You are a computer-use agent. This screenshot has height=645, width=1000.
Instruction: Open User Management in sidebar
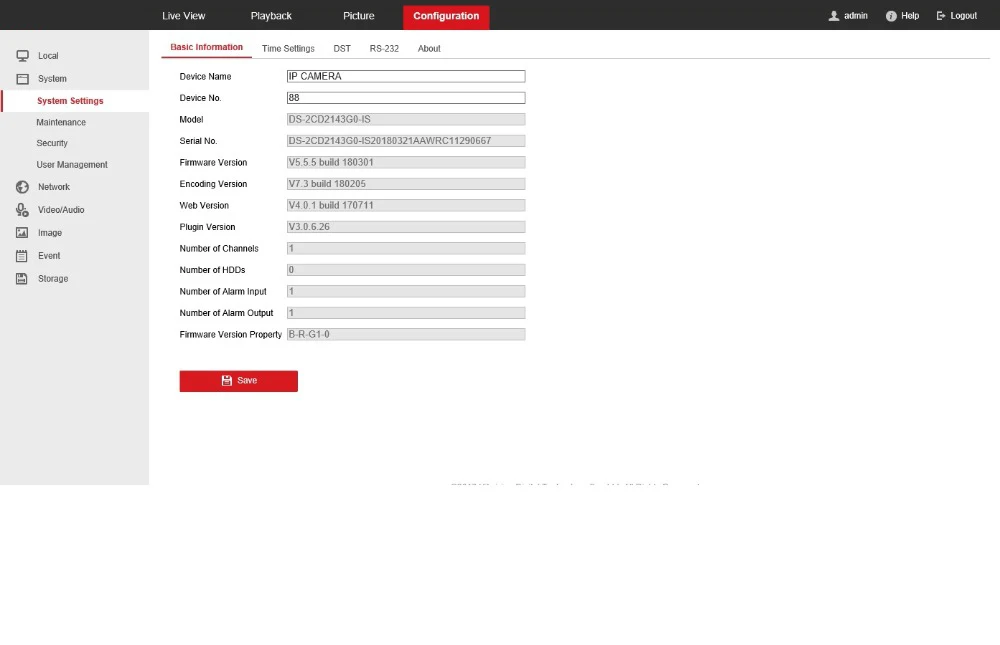tap(72, 165)
